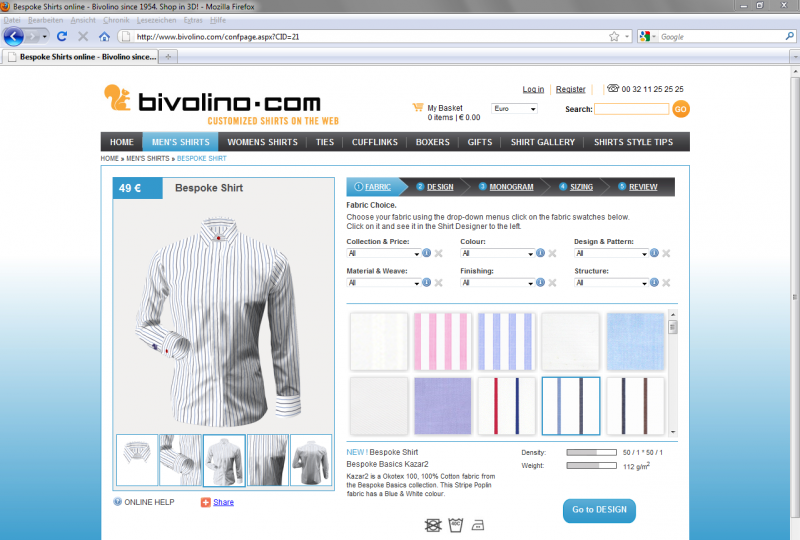Show info for Structure filter
Viewport: 800px width, 540px height.
(x=654, y=283)
